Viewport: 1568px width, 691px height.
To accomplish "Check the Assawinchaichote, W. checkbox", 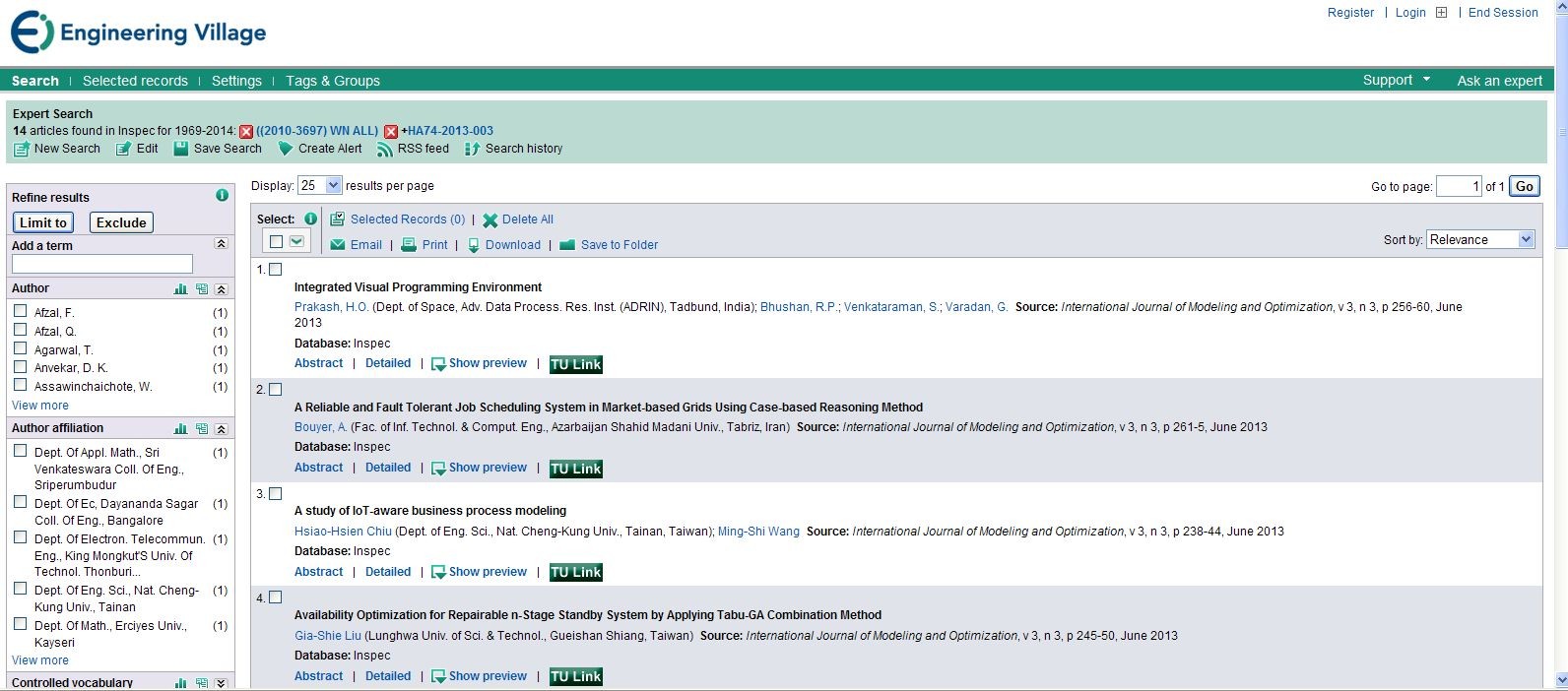I will click(x=20, y=385).
